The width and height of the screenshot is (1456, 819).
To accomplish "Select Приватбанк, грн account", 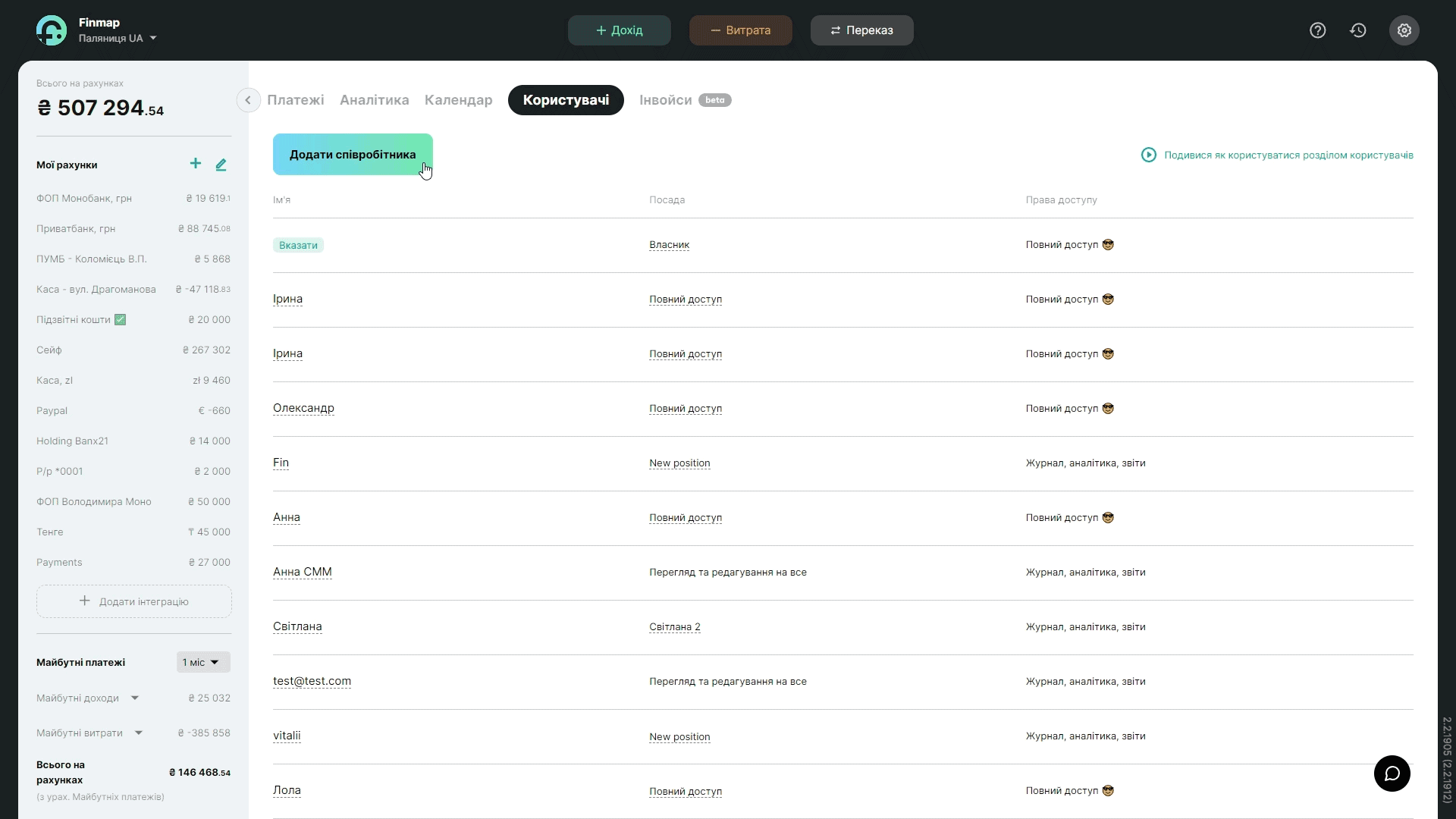I will pyautogui.click(x=133, y=228).
